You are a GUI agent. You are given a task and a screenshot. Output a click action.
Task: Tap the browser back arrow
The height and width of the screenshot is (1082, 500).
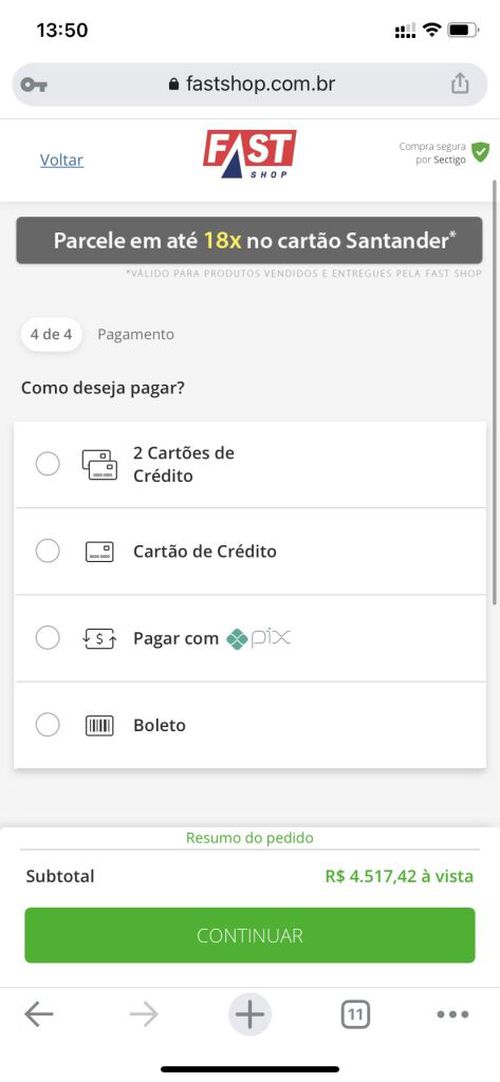(x=39, y=1014)
